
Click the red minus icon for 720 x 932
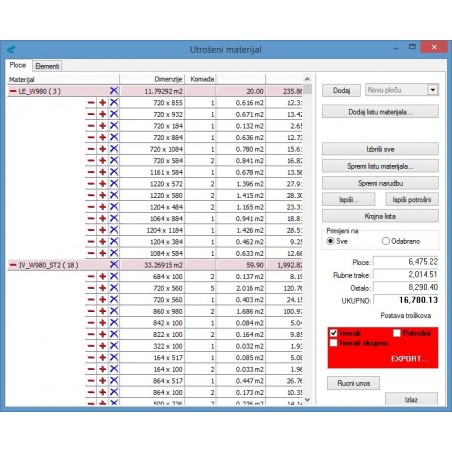91,114
